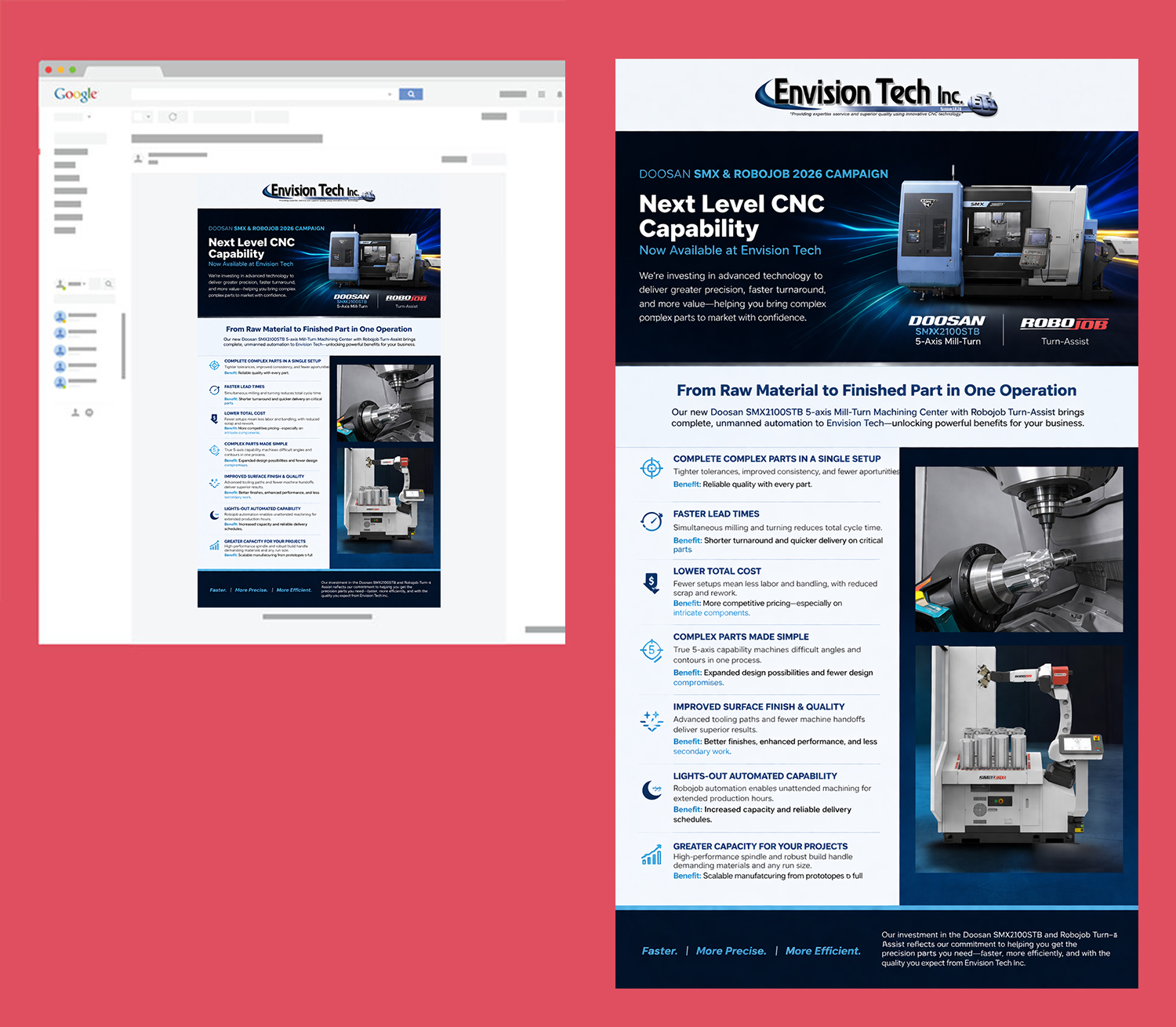This screenshot has width=1176, height=1027.
Task: Click the crosshair icon next to Complete Complex Parts
Action: point(652,468)
